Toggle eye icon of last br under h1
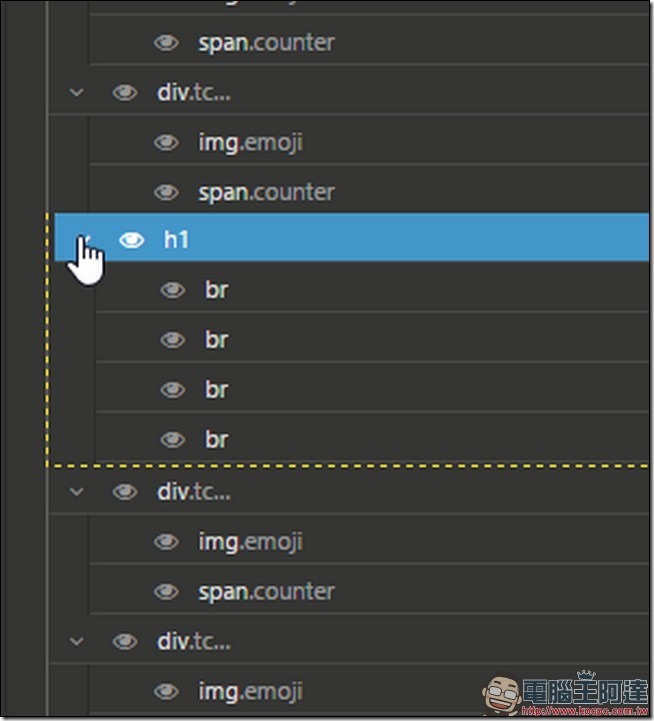This screenshot has height=721, width=654. coord(173,440)
